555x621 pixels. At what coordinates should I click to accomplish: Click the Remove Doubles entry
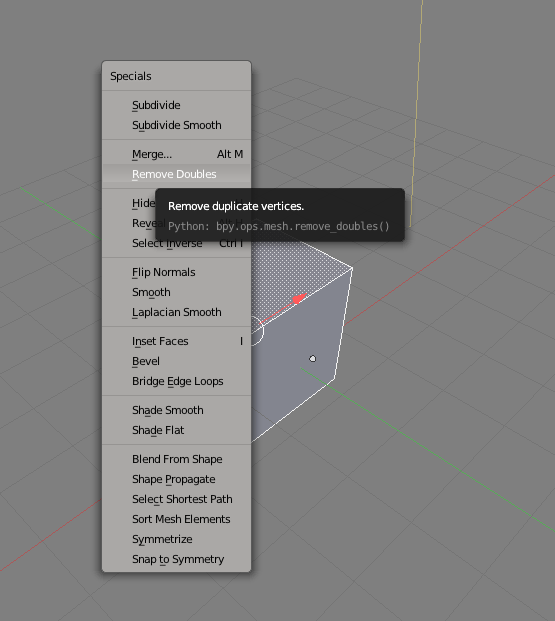(176, 174)
